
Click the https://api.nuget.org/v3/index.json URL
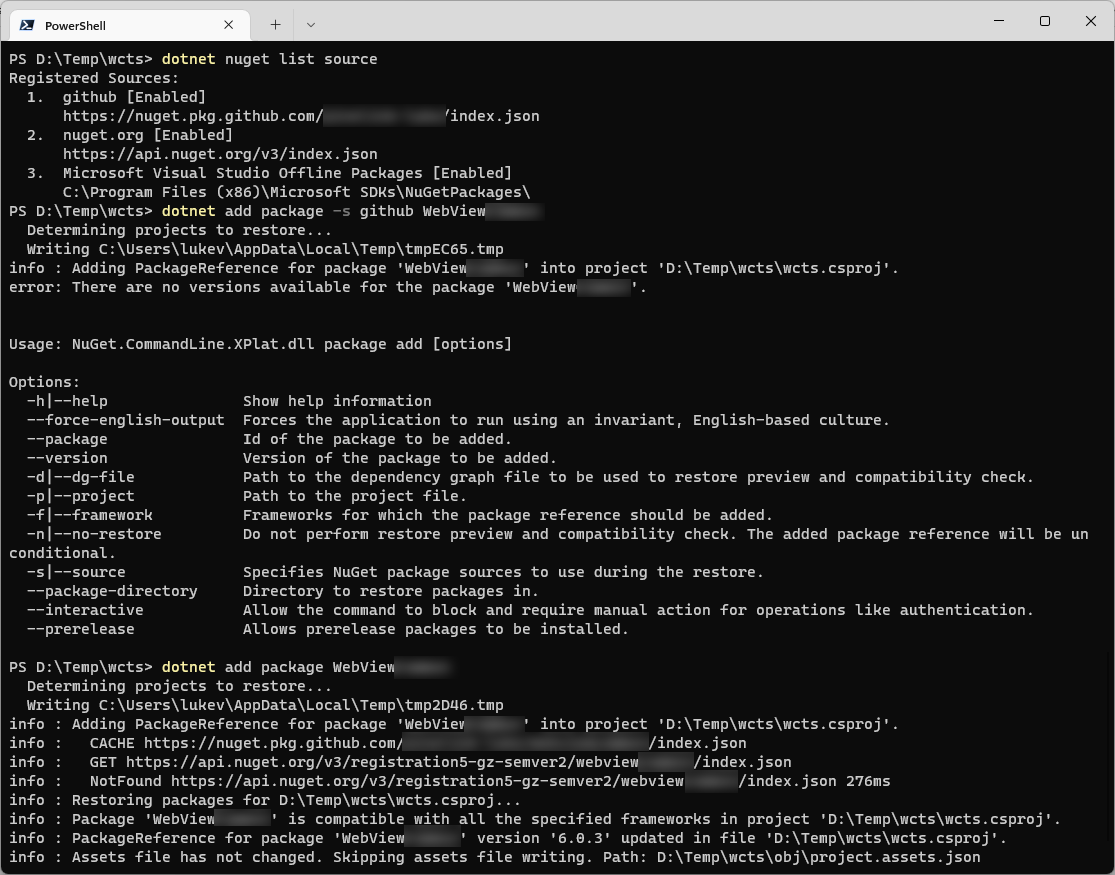point(220,154)
